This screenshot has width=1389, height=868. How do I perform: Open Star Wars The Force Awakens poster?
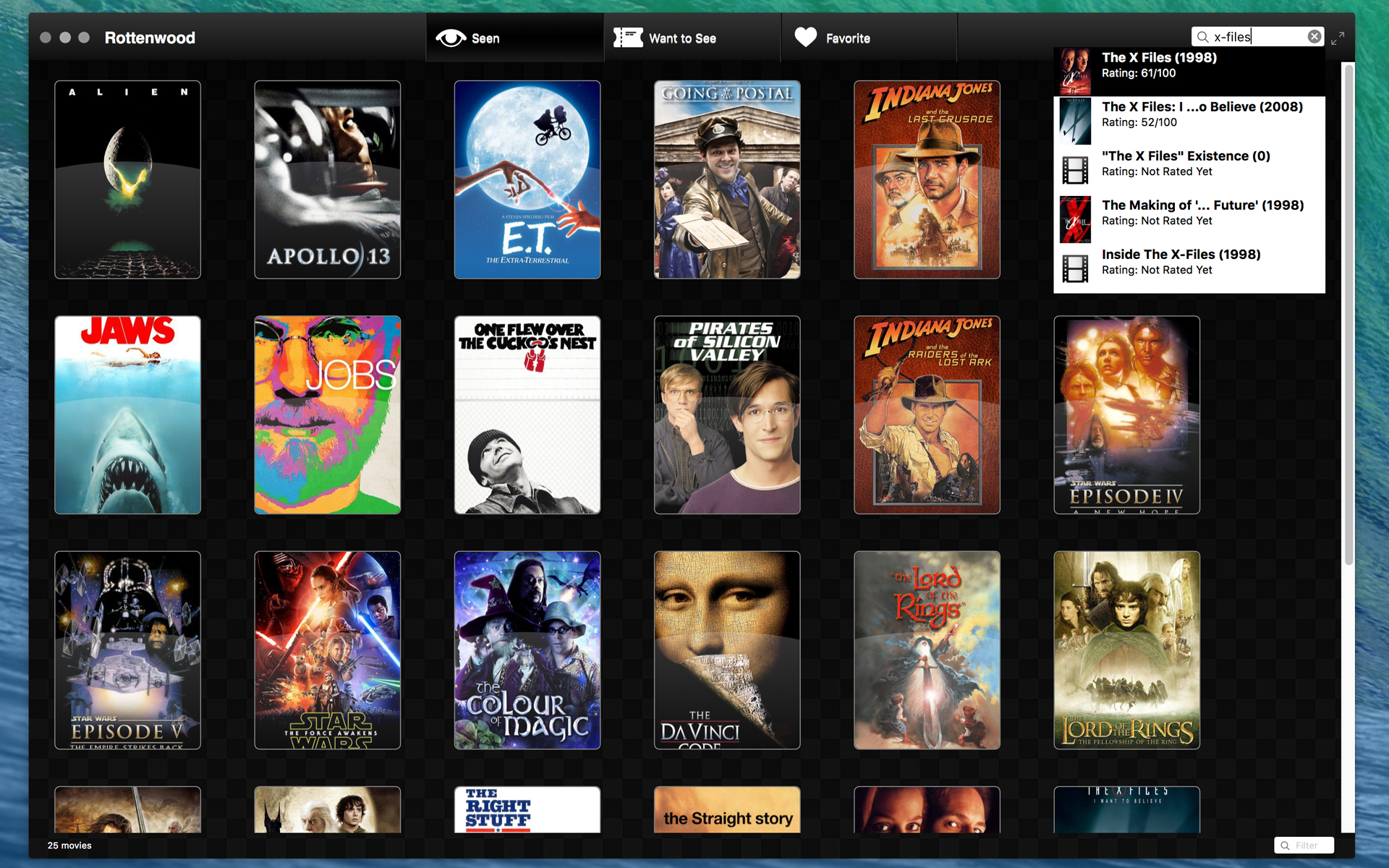click(x=327, y=650)
